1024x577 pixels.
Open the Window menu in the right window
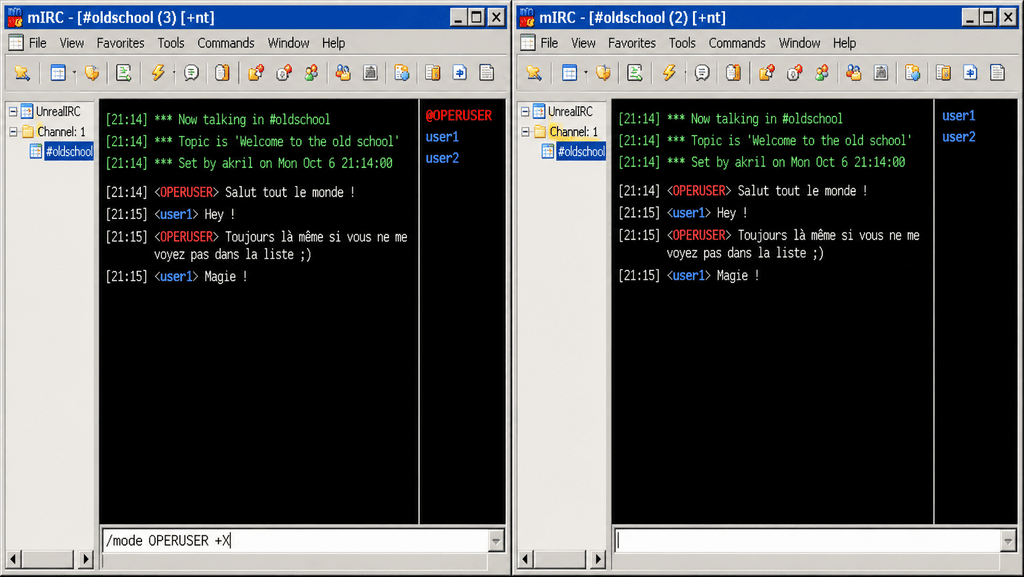[x=799, y=43]
